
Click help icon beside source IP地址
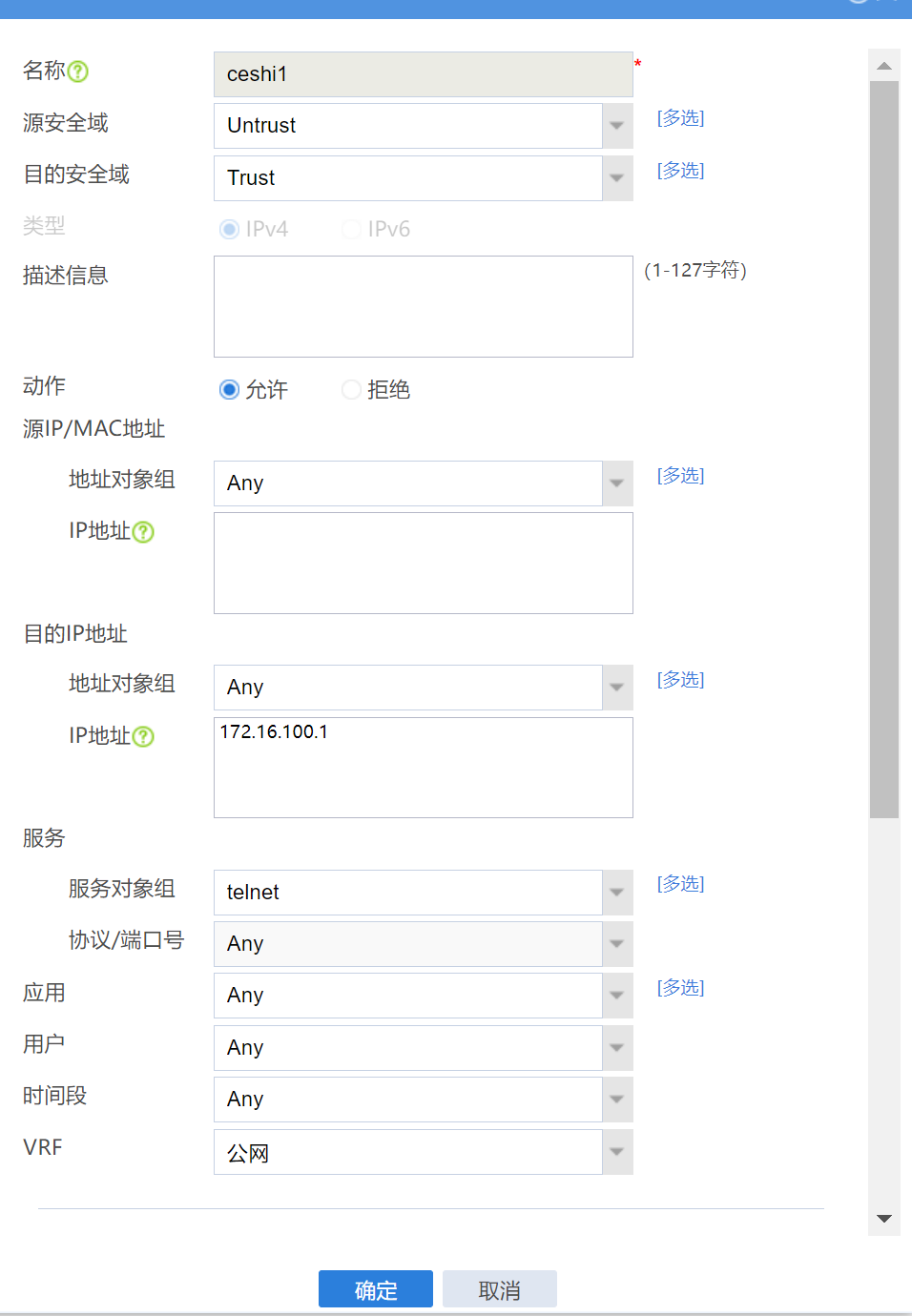pyautogui.click(x=143, y=532)
